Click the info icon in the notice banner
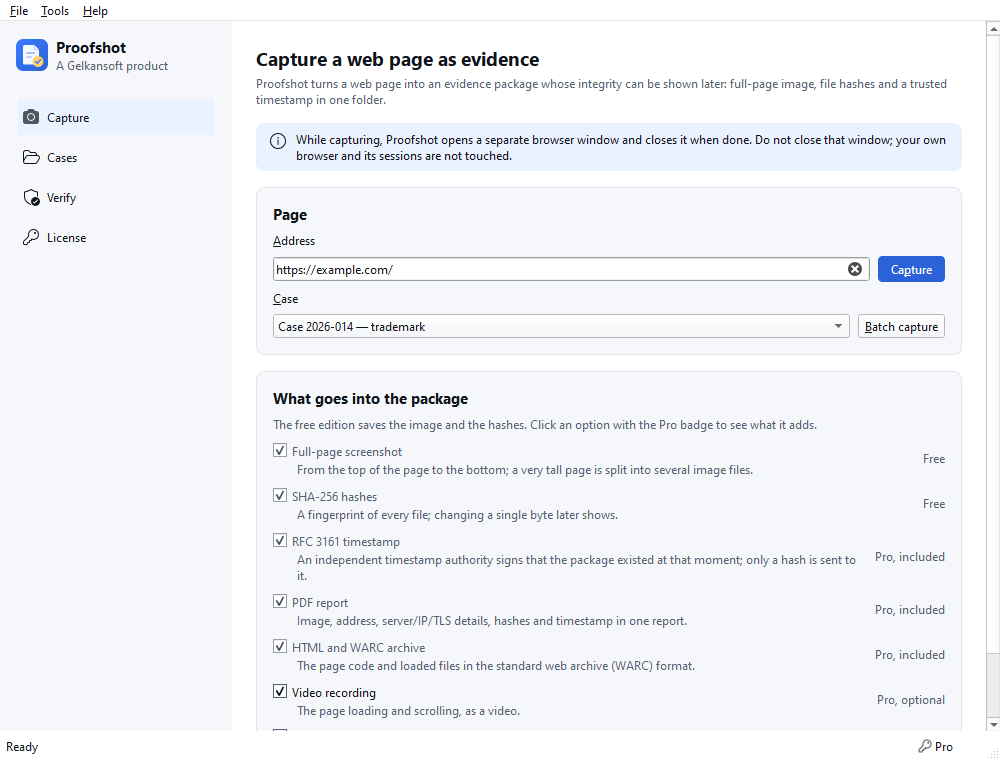This screenshot has height=760, width=1000. [x=278, y=141]
